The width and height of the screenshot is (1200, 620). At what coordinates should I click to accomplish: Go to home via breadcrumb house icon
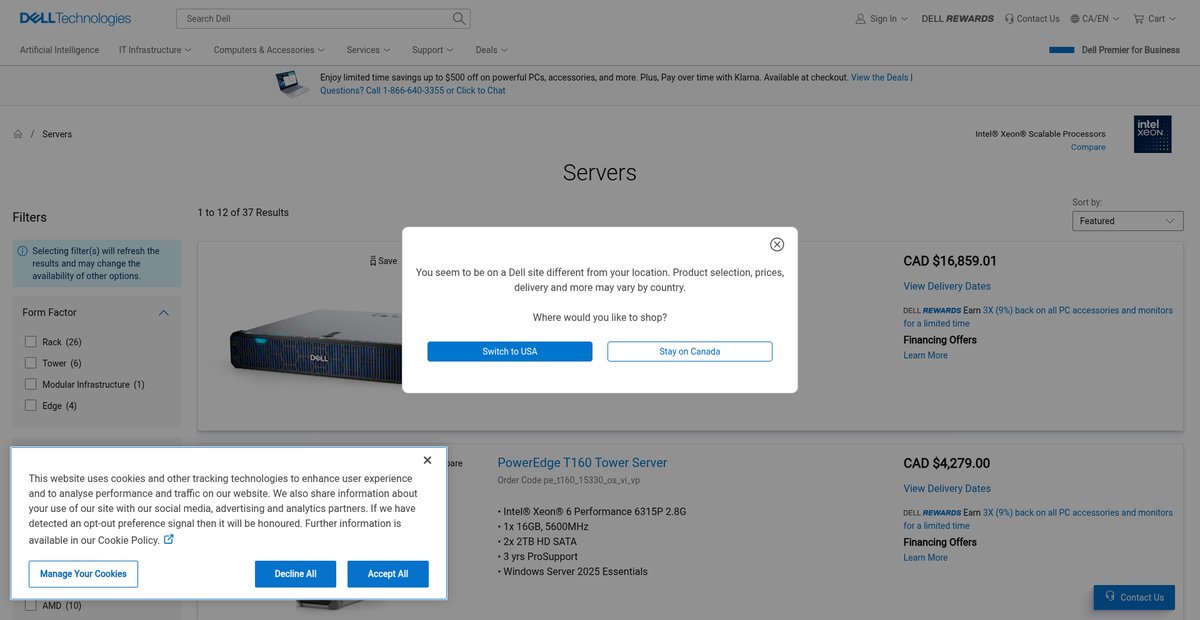pos(18,134)
